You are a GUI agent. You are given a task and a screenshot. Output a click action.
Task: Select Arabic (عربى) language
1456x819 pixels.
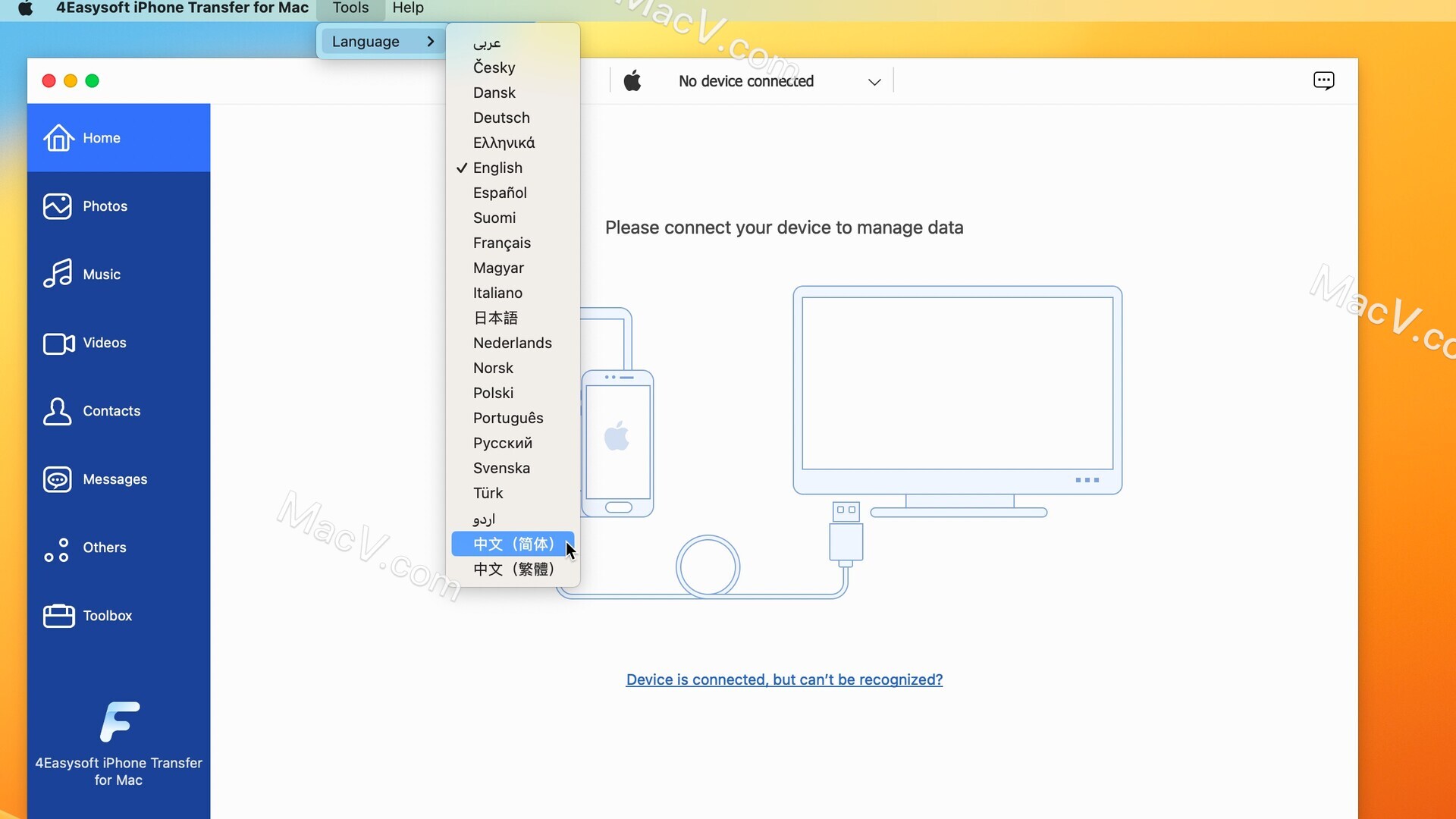coord(513,42)
